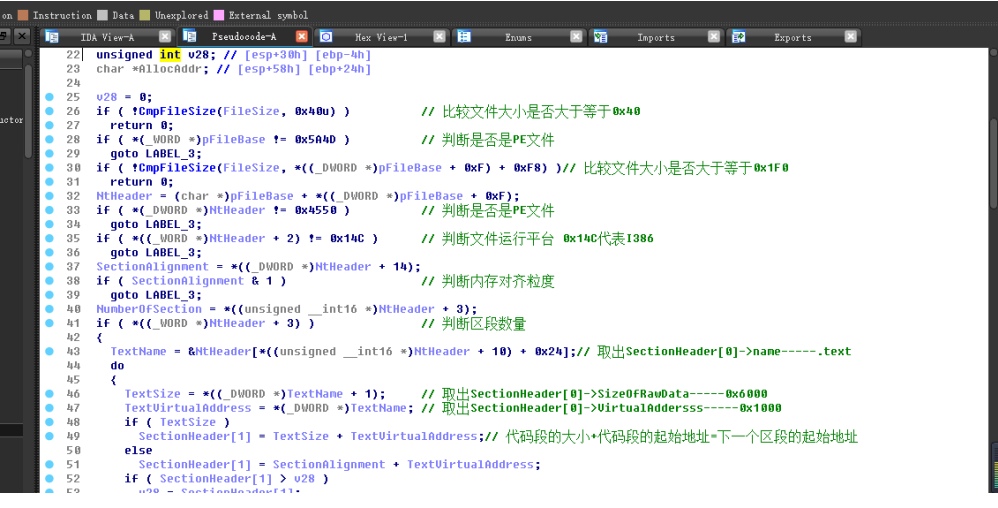Click TextVirtualAddress on line 47
This screenshot has height=508, width=998.
point(188,408)
